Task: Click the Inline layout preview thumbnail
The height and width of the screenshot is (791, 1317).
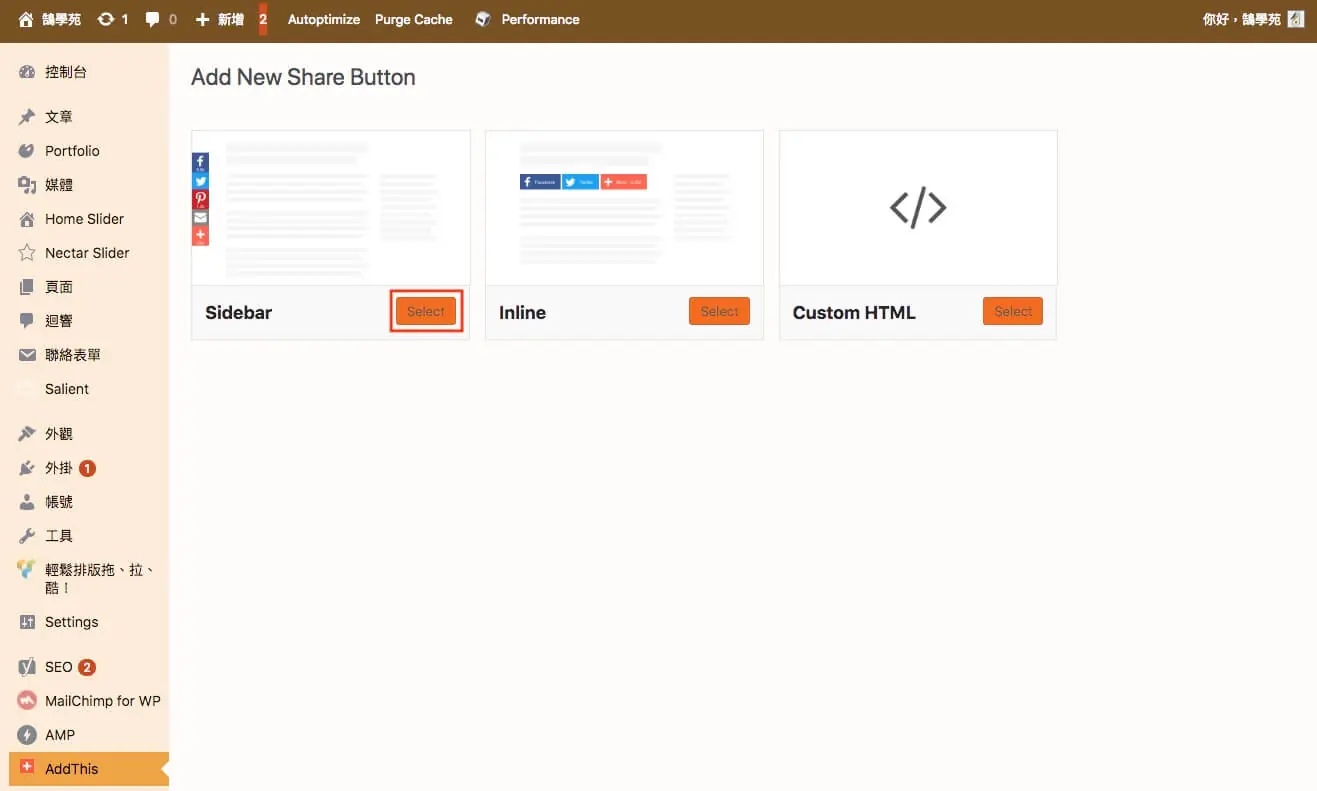Action: point(624,208)
